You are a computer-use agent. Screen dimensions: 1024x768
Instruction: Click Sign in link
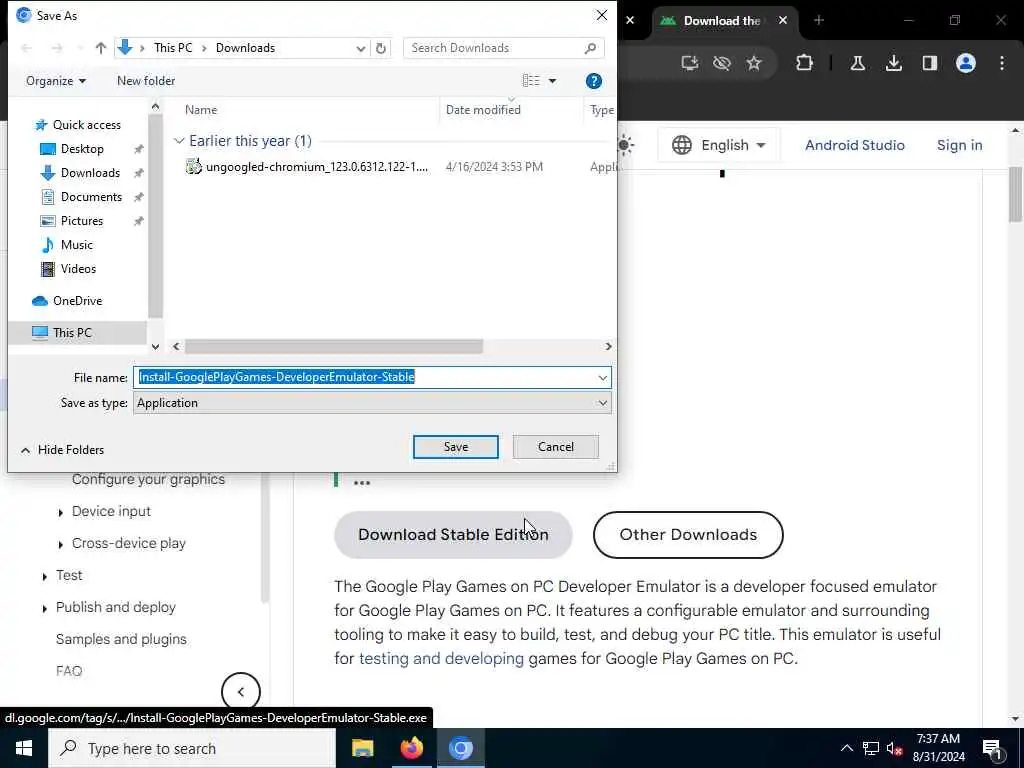coord(959,145)
